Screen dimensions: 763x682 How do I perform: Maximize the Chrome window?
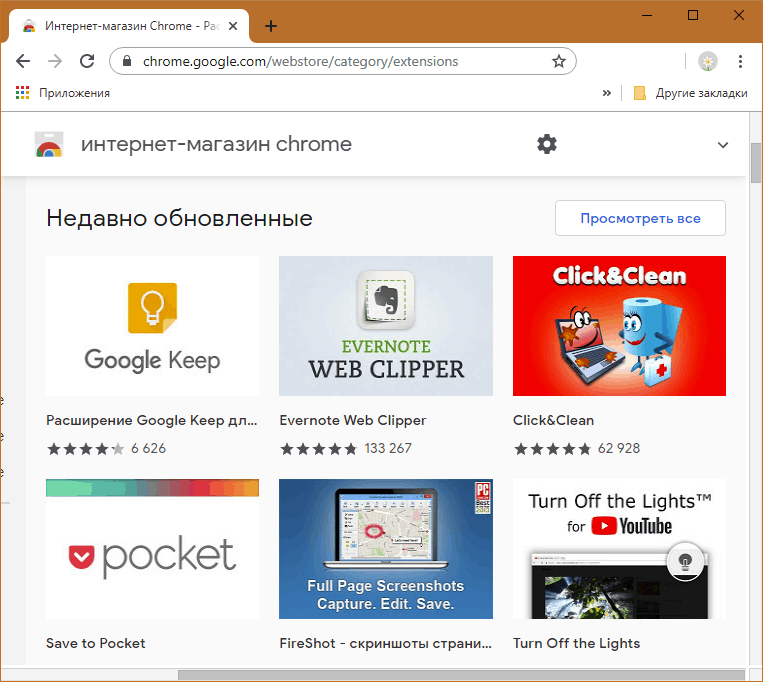click(x=692, y=16)
